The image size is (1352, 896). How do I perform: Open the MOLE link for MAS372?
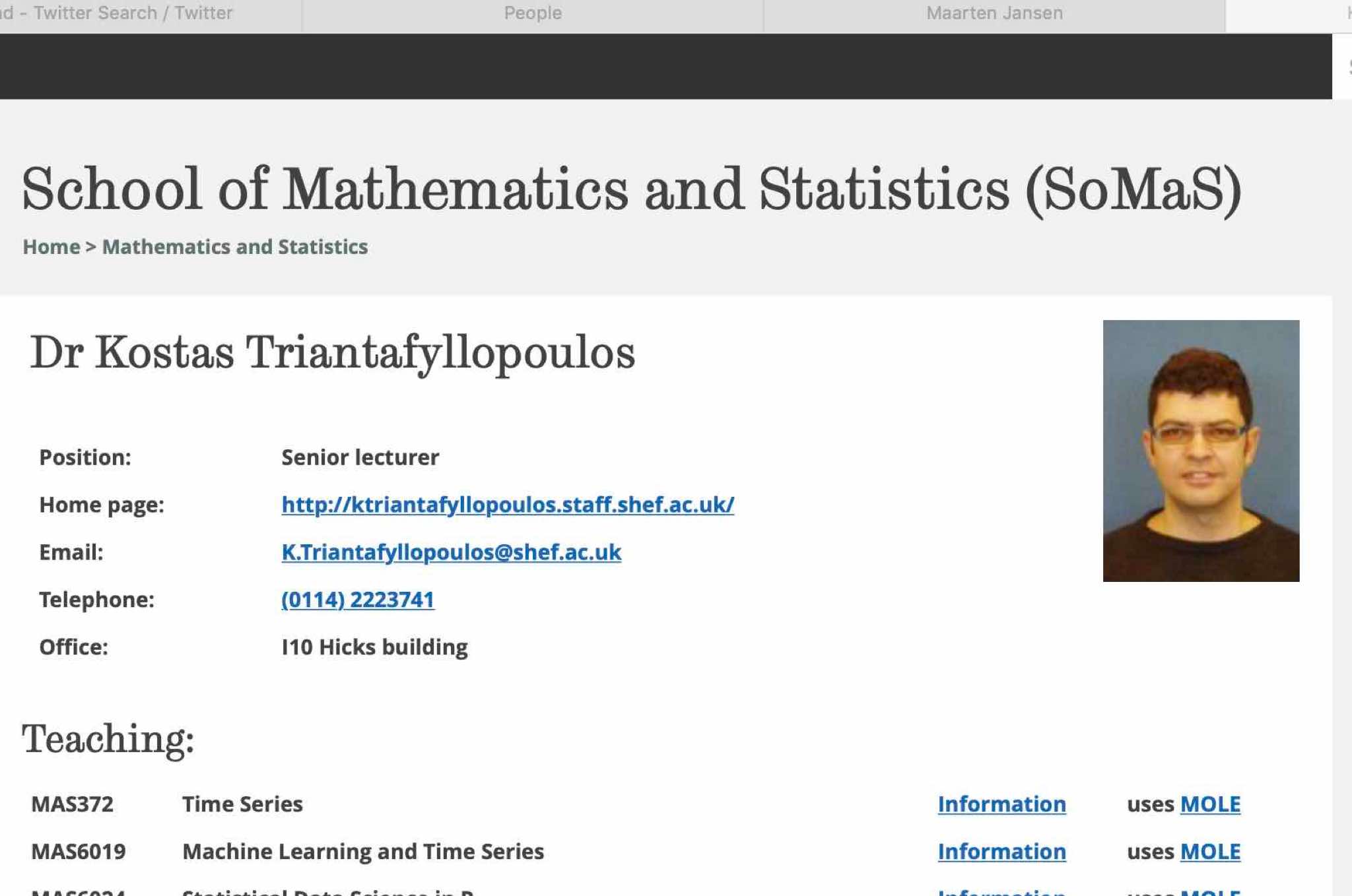[1210, 804]
